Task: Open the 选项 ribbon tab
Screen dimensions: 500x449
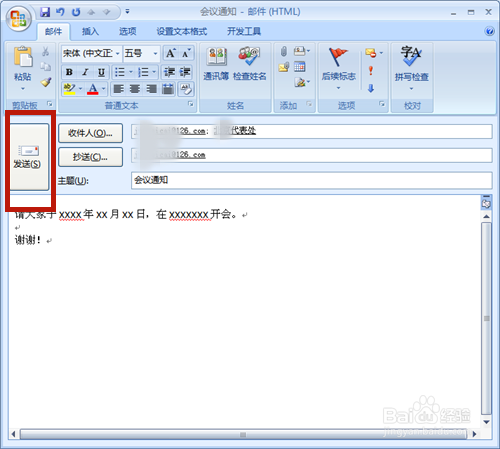Action: [128, 31]
